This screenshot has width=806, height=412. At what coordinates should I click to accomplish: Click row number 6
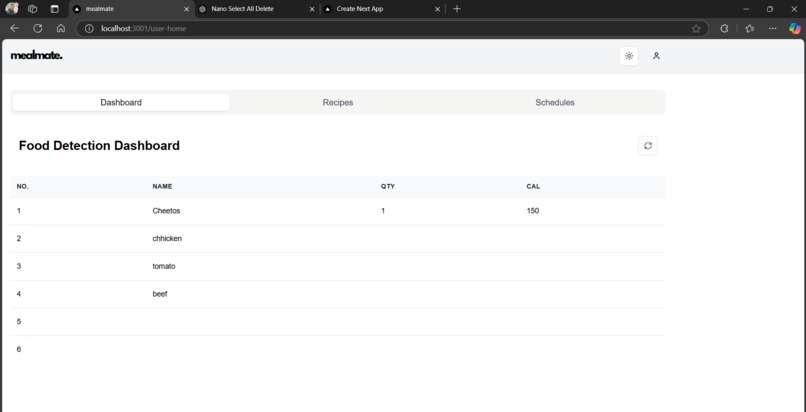[19, 349]
